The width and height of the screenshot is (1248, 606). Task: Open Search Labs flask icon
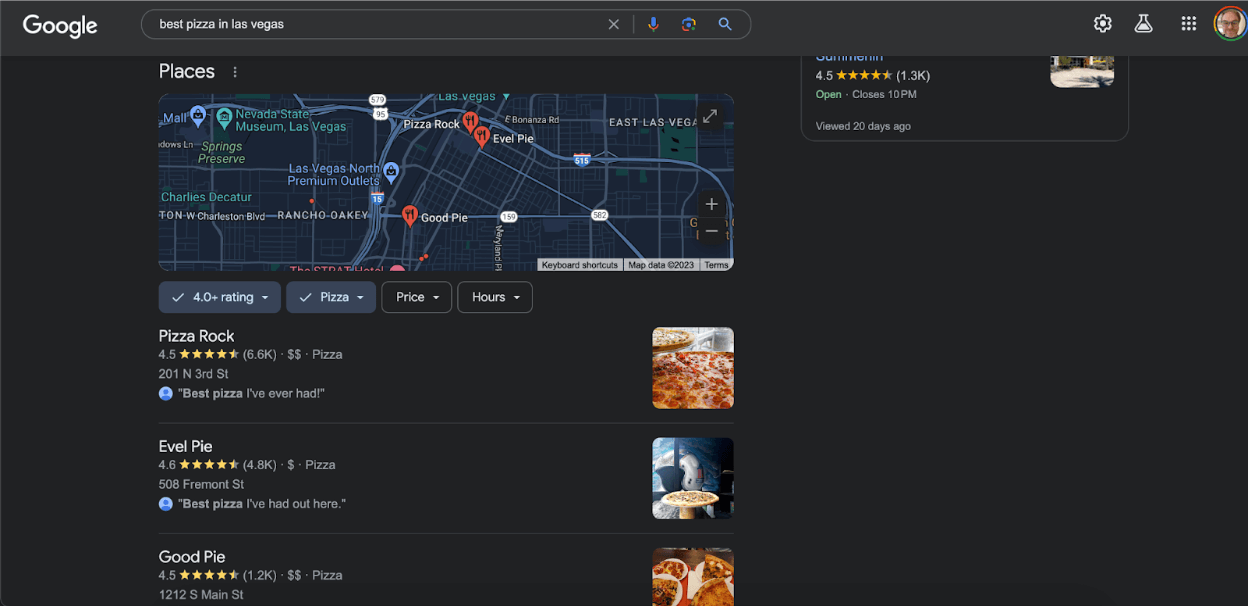(x=1144, y=24)
